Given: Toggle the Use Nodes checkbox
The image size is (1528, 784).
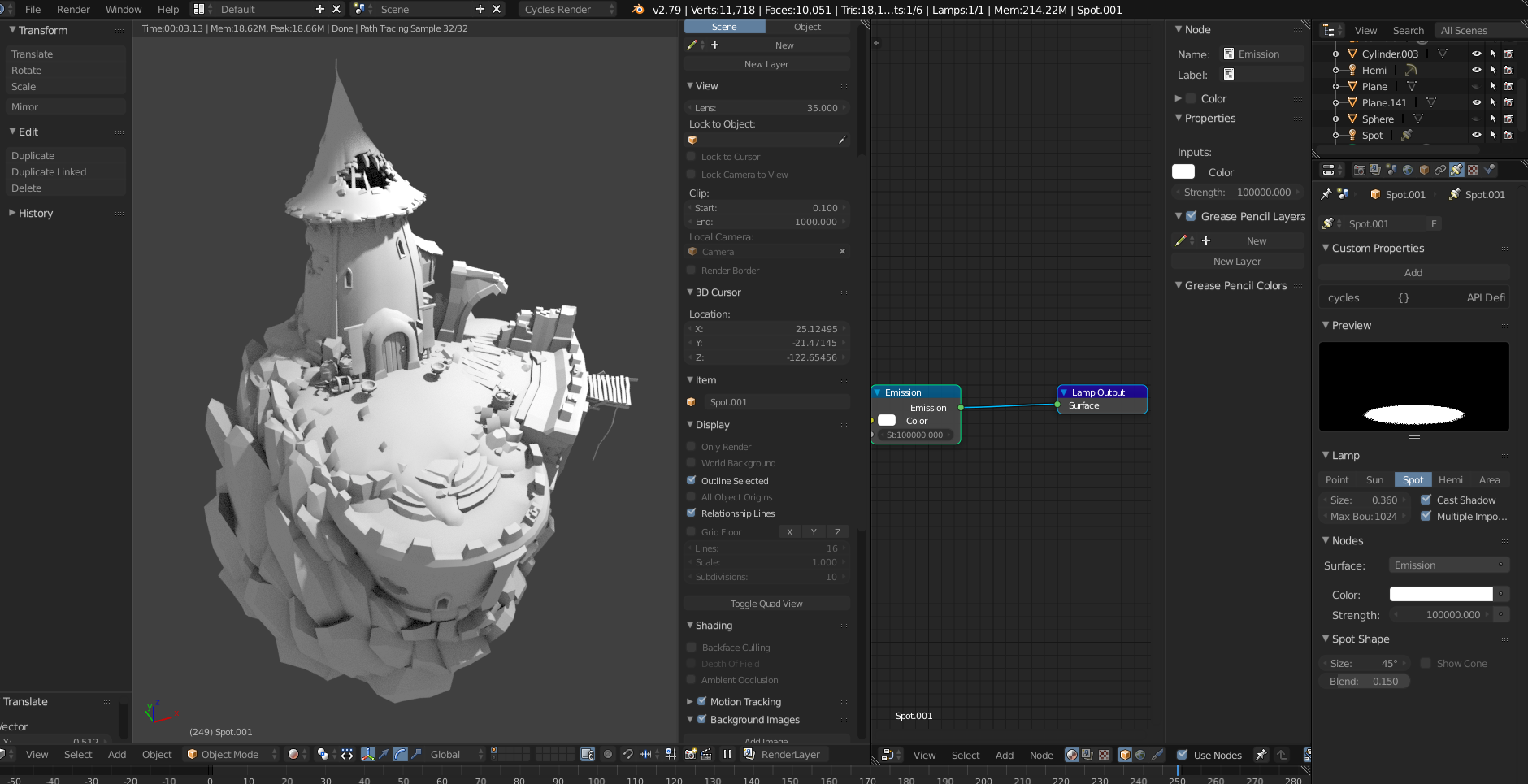Looking at the screenshot, I should 1183,755.
